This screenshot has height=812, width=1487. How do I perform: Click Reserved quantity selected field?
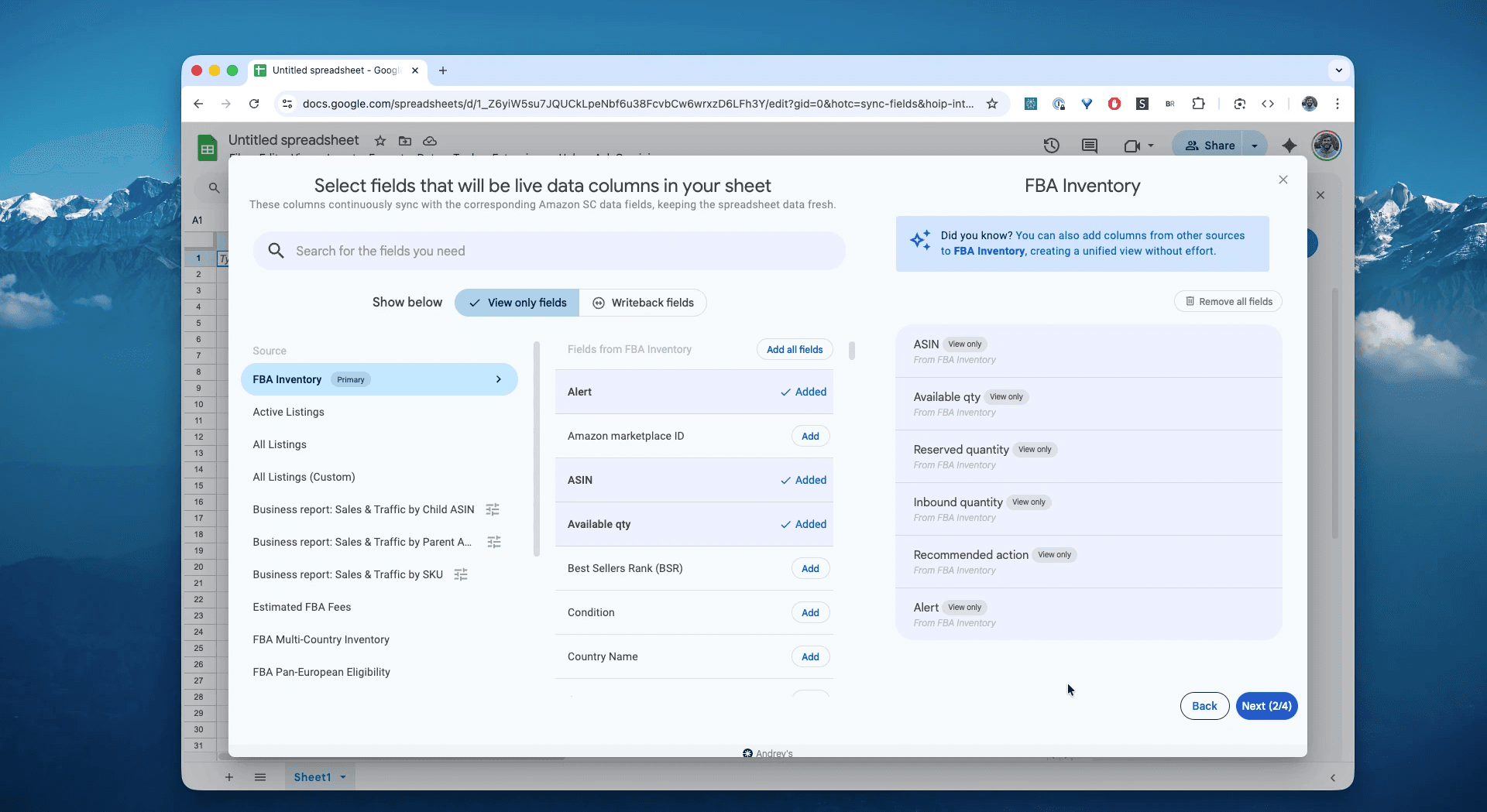coord(1088,457)
